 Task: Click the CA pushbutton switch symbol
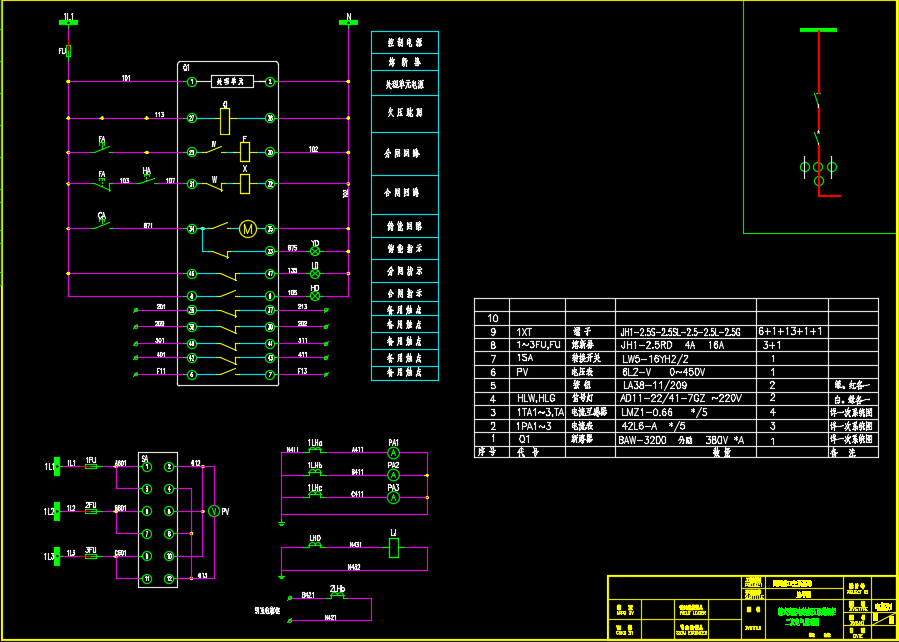click(x=102, y=226)
